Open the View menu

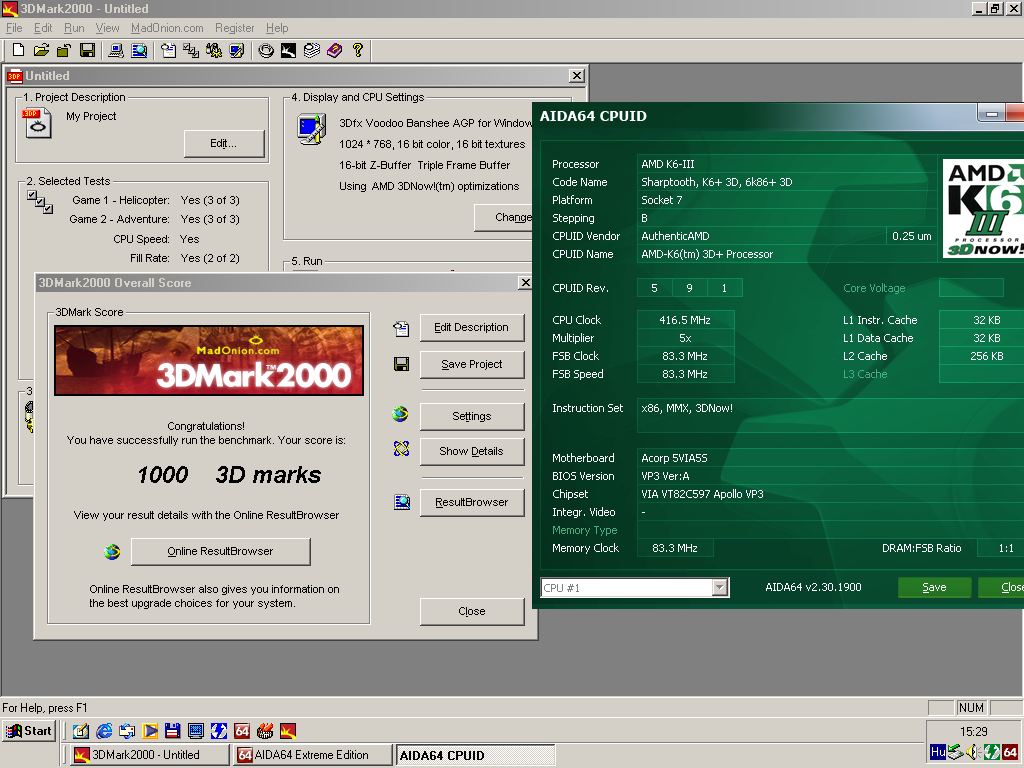coord(107,27)
